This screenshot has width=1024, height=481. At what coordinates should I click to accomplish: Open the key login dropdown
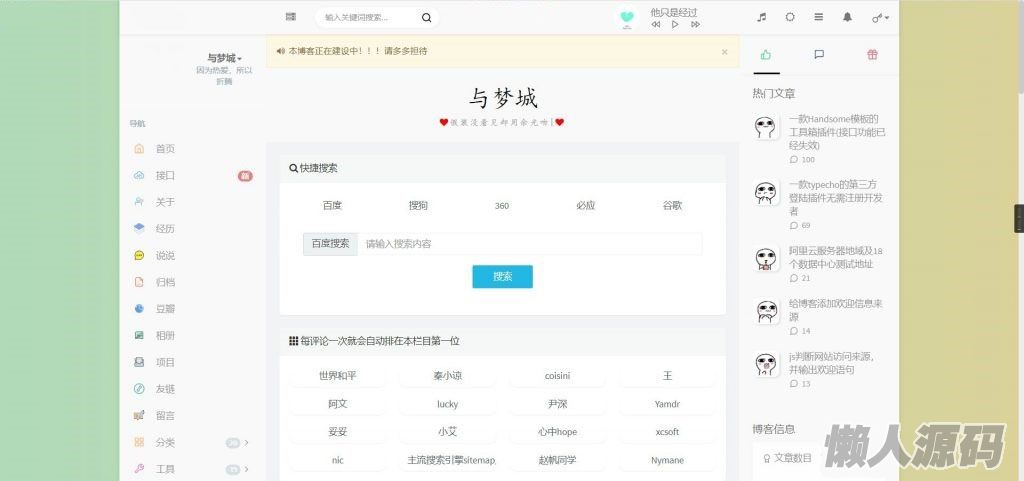point(880,18)
